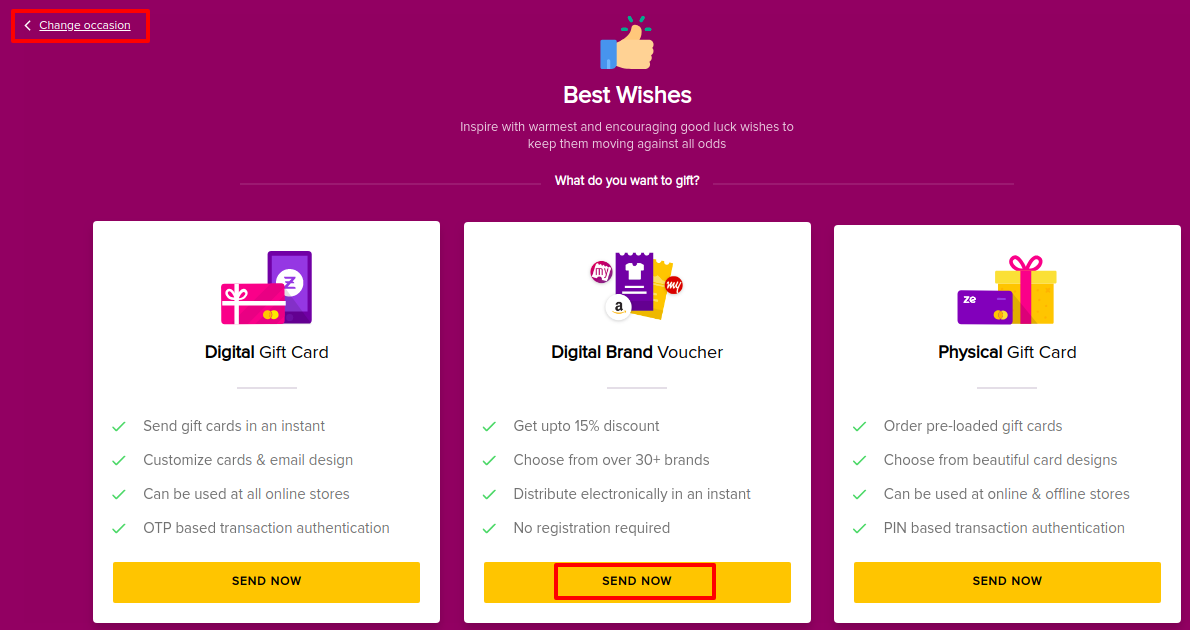Click the Digital Gift Card illustration
This screenshot has width=1190, height=630.
[266, 288]
